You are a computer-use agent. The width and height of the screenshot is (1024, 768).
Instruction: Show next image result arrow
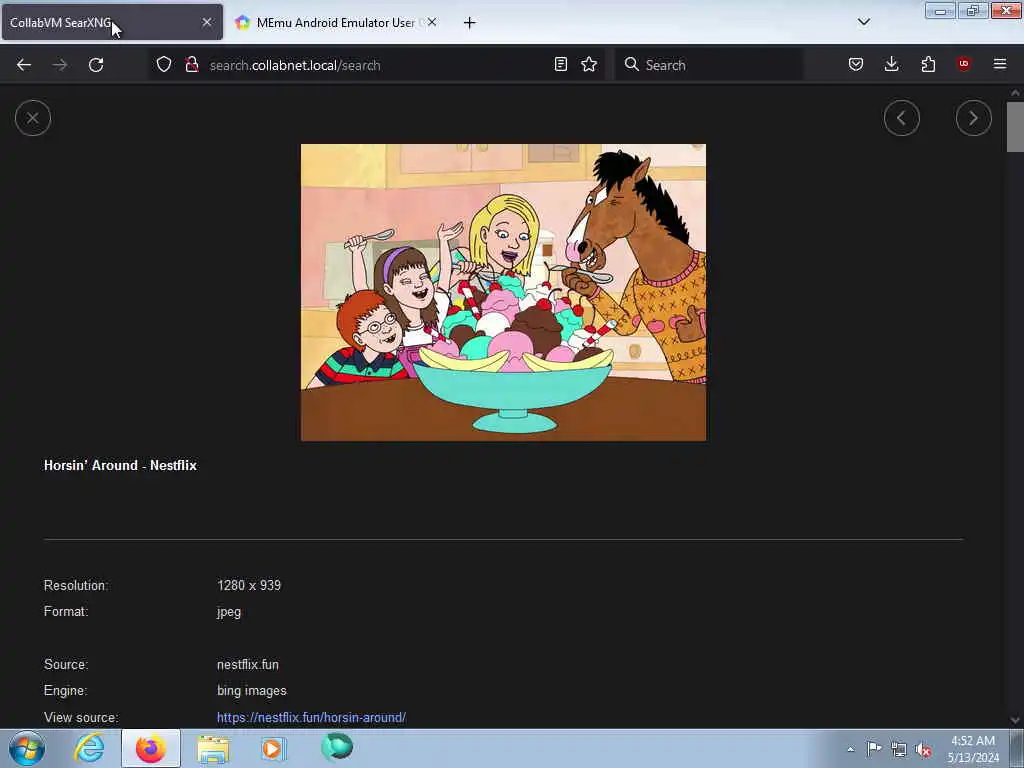[x=973, y=118]
